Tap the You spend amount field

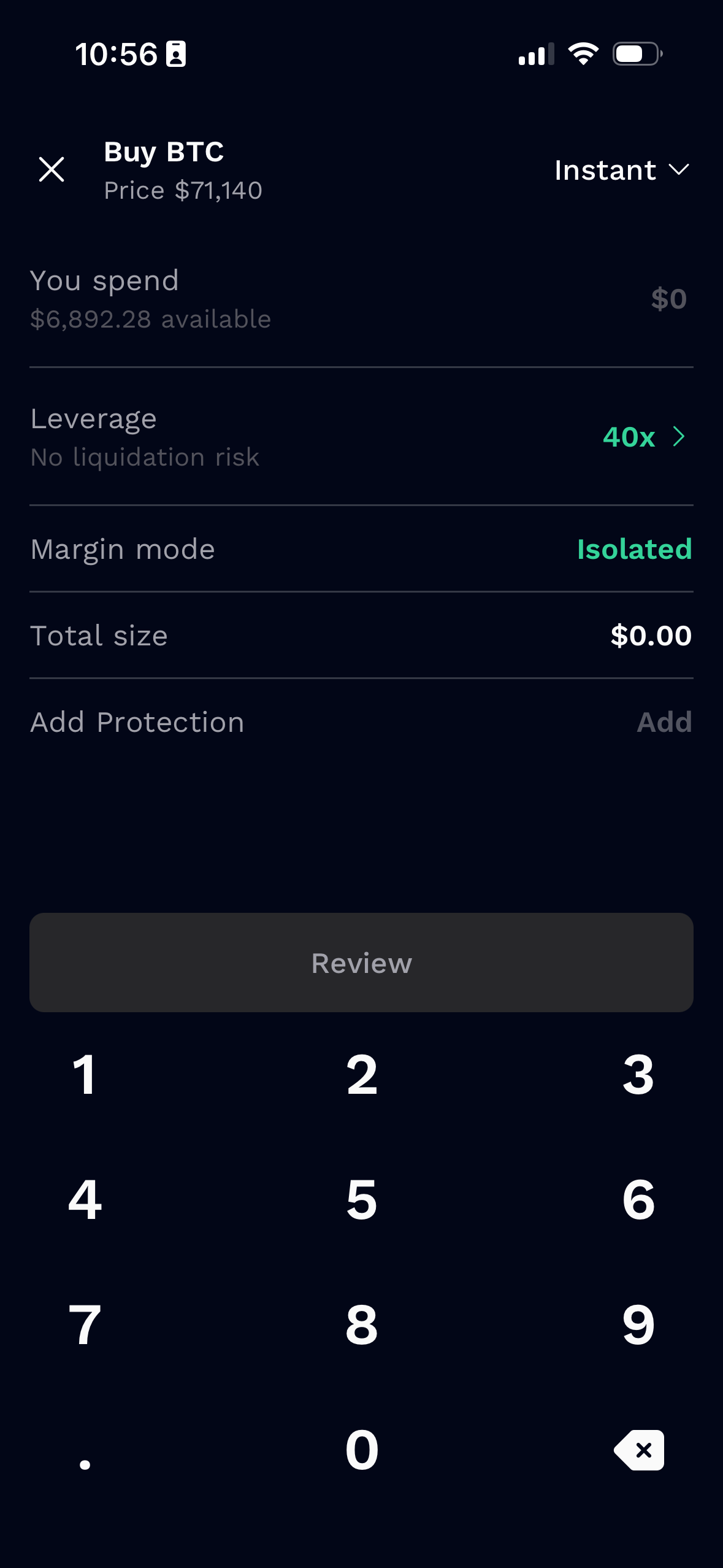(668, 299)
